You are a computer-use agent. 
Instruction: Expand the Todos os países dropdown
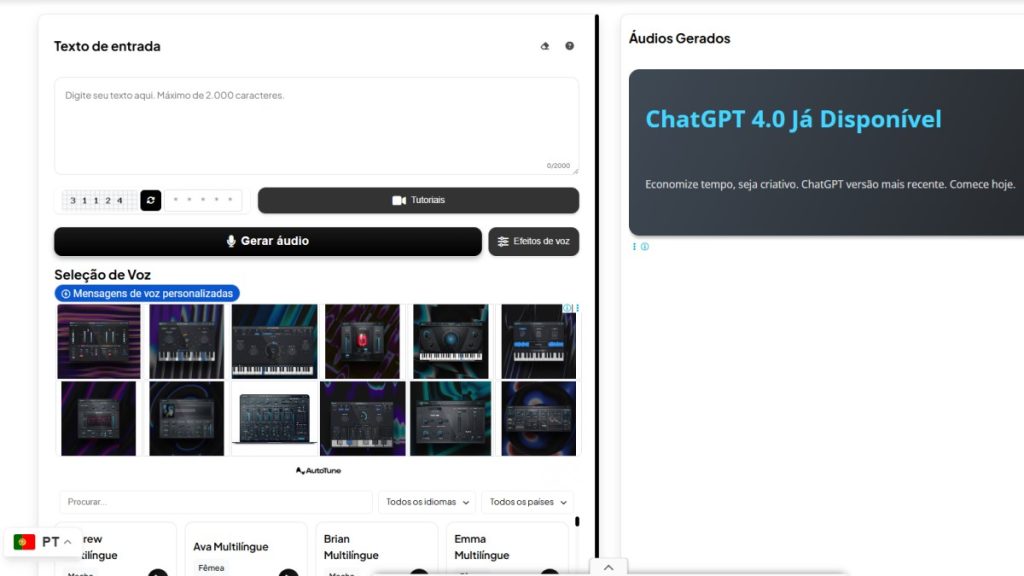pyautogui.click(x=528, y=502)
